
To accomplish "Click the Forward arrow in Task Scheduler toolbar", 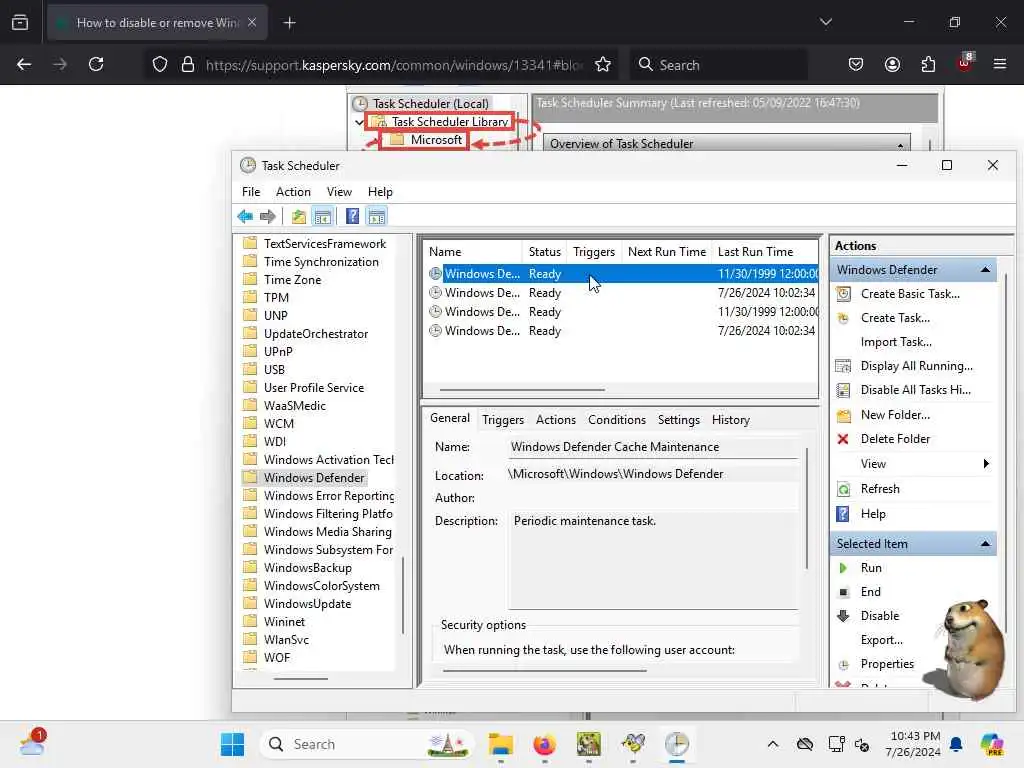I will pos(267,216).
